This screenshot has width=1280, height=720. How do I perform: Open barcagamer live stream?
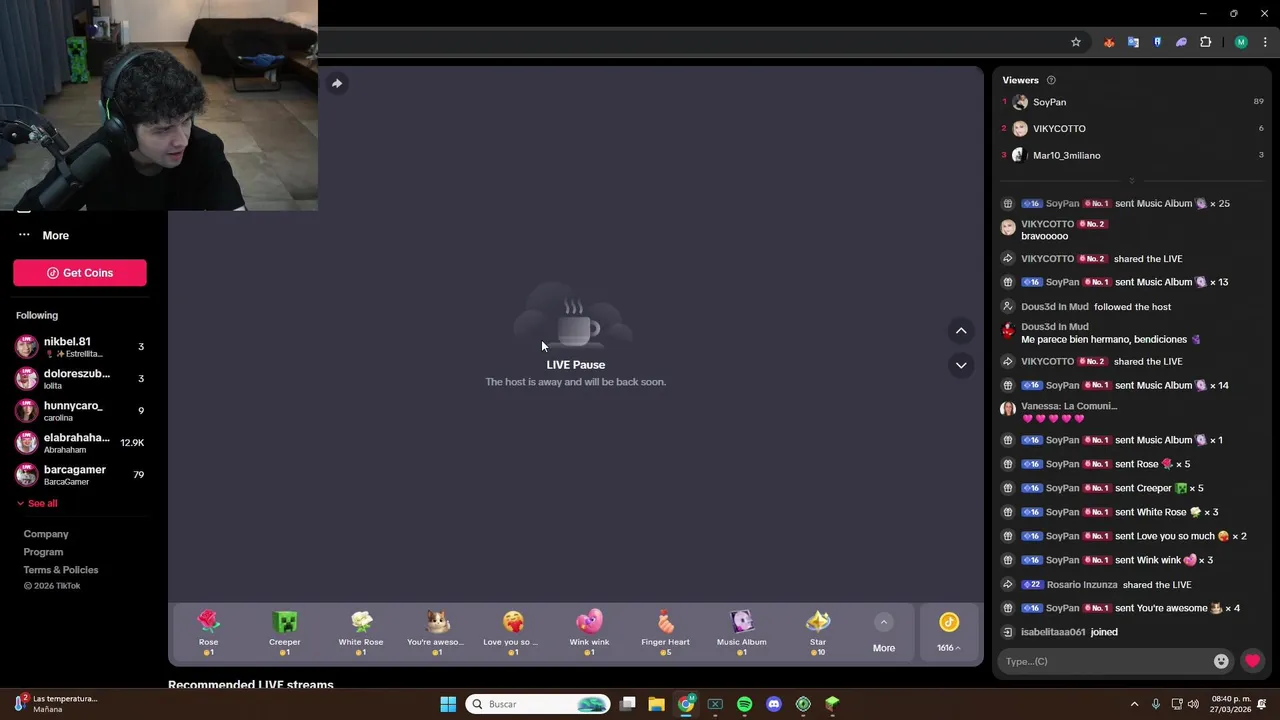[x=80, y=475]
